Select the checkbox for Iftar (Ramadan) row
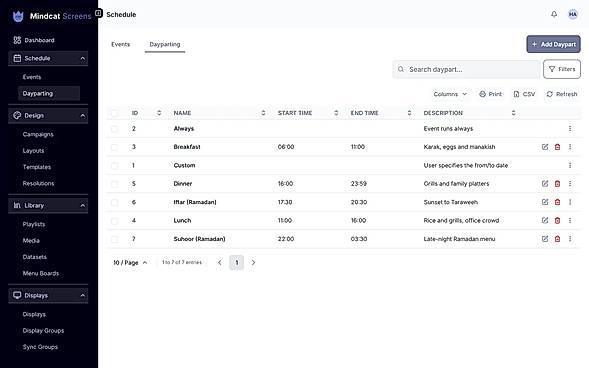The image size is (589, 368). point(115,202)
